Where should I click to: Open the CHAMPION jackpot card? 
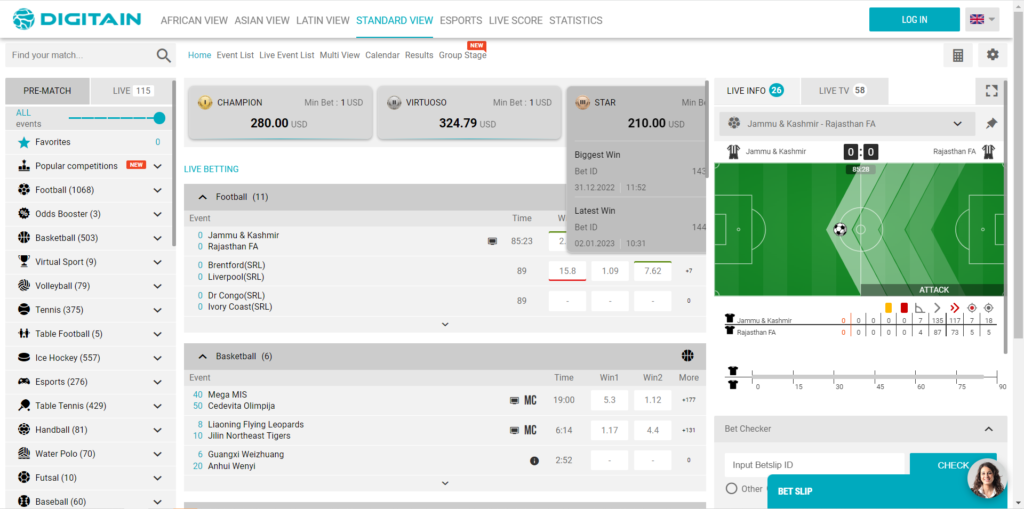[x=280, y=113]
